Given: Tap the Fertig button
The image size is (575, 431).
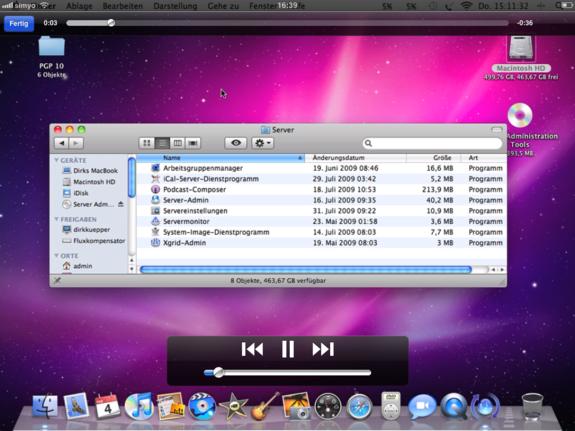Looking at the screenshot, I should coord(19,23).
